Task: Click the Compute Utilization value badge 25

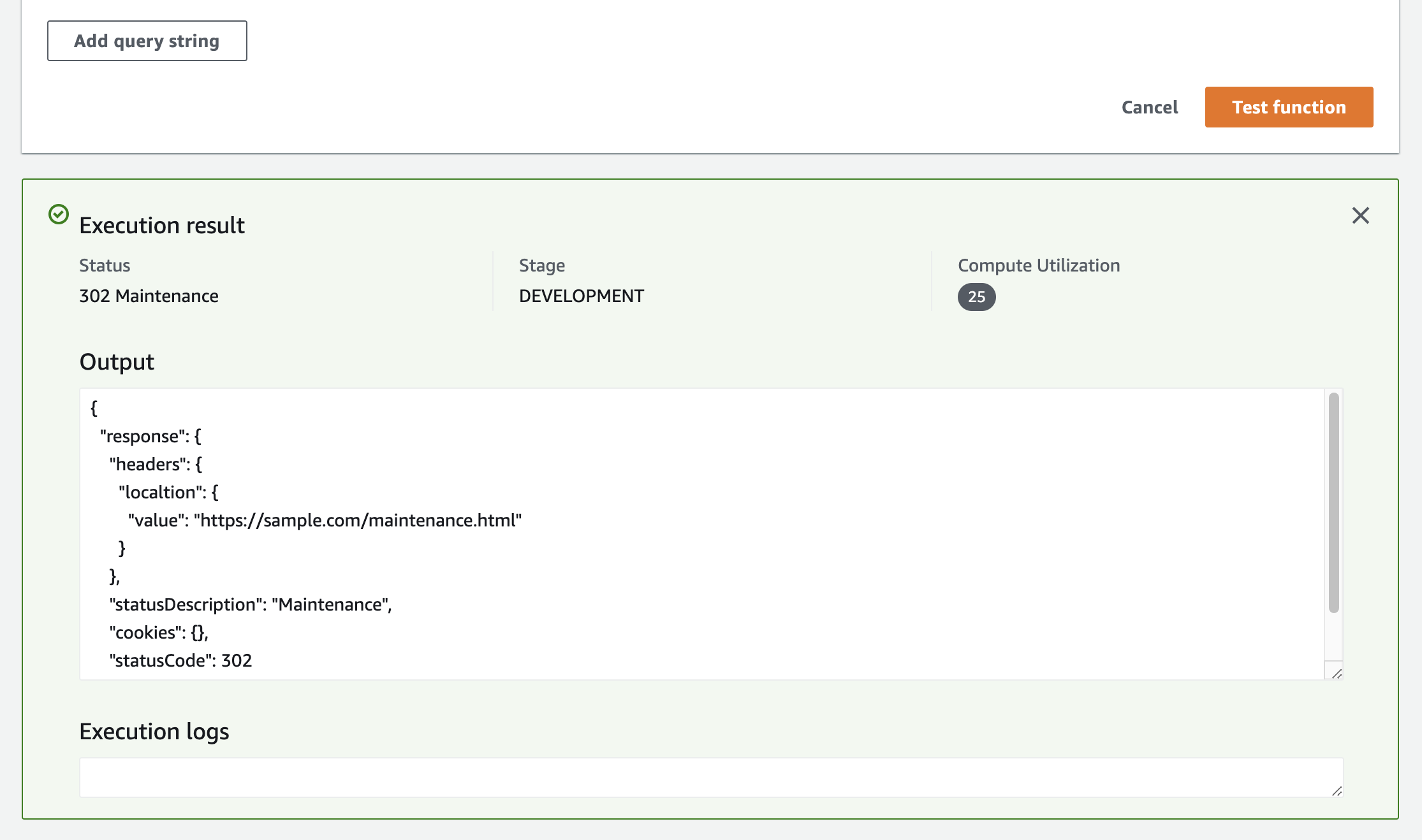Action: (x=975, y=297)
